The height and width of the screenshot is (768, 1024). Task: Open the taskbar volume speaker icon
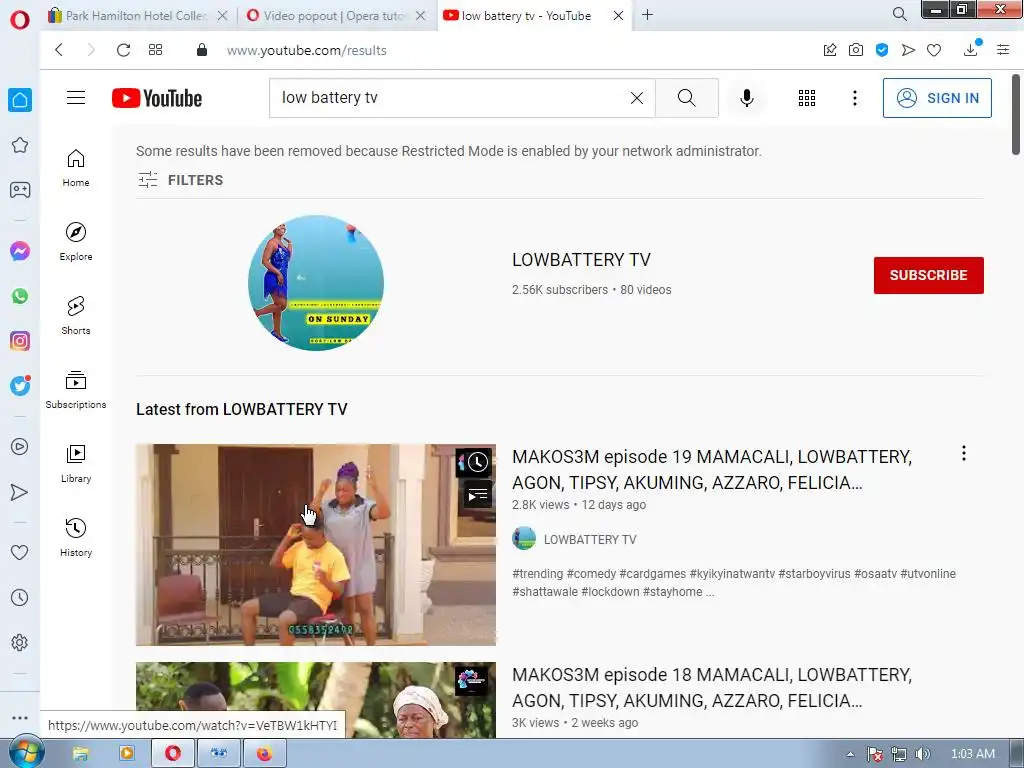(922, 754)
